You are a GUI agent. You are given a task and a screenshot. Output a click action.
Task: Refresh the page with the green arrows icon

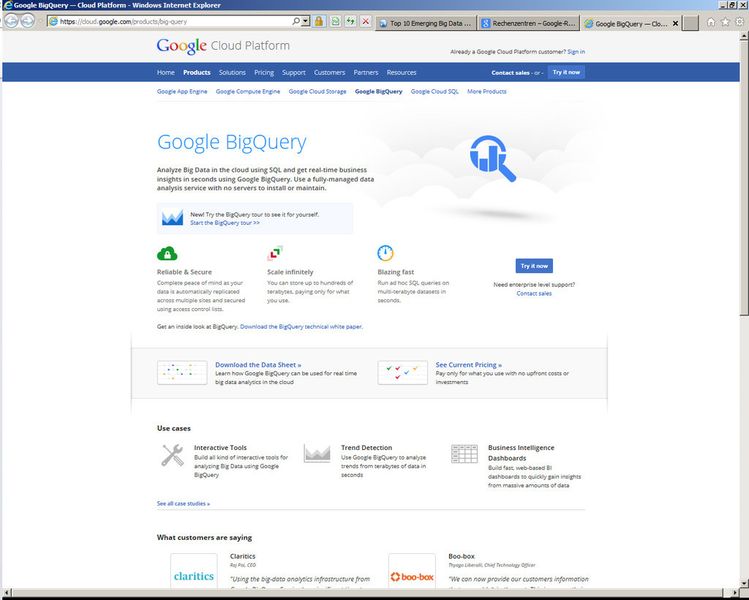click(x=351, y=21)
